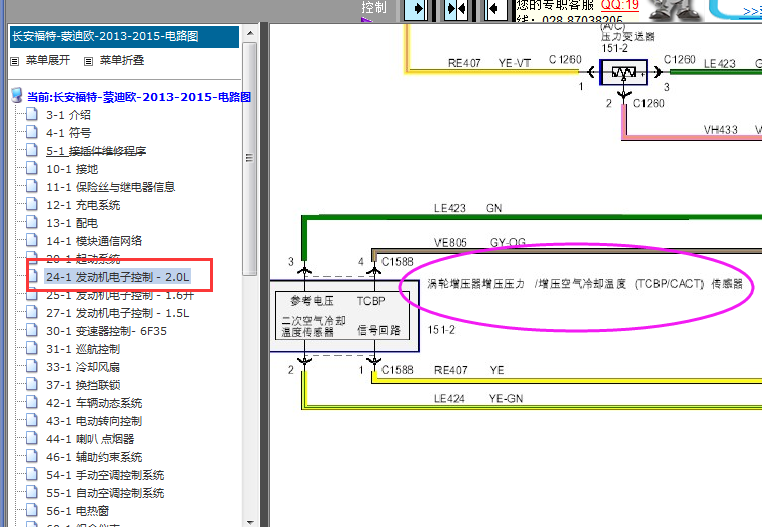
Task: Click the collapse-panel left arrow icon
Action: [496, 9]
